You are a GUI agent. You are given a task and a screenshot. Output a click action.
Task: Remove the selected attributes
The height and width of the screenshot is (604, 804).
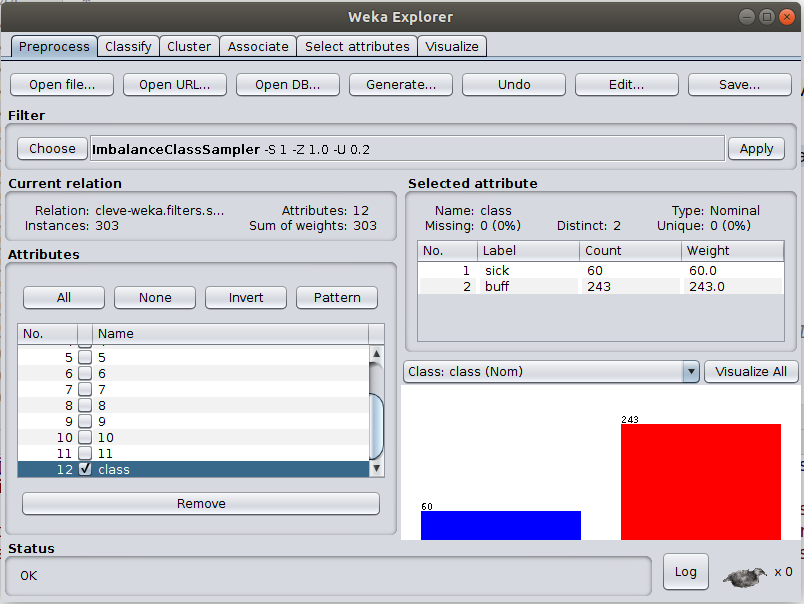[201, 504]
